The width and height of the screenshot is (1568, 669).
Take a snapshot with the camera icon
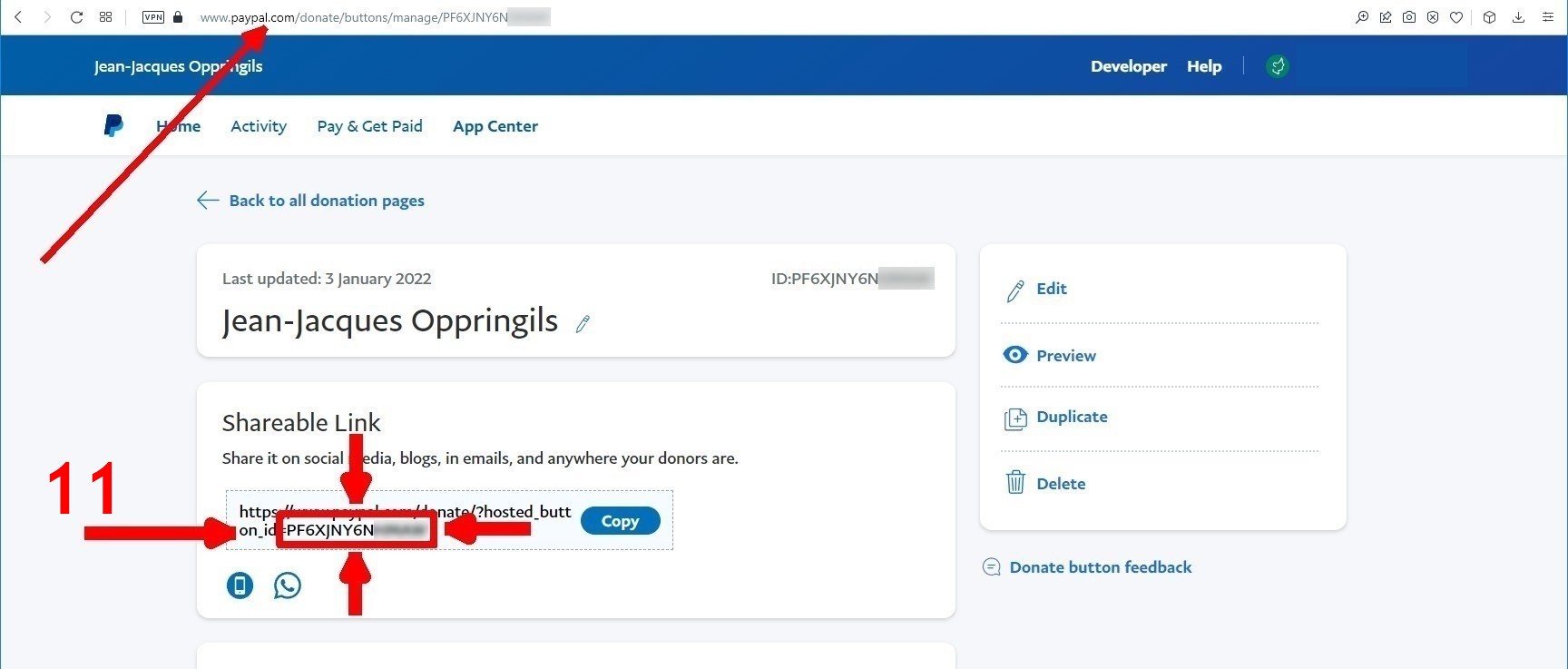click(x=1409, y=17)
